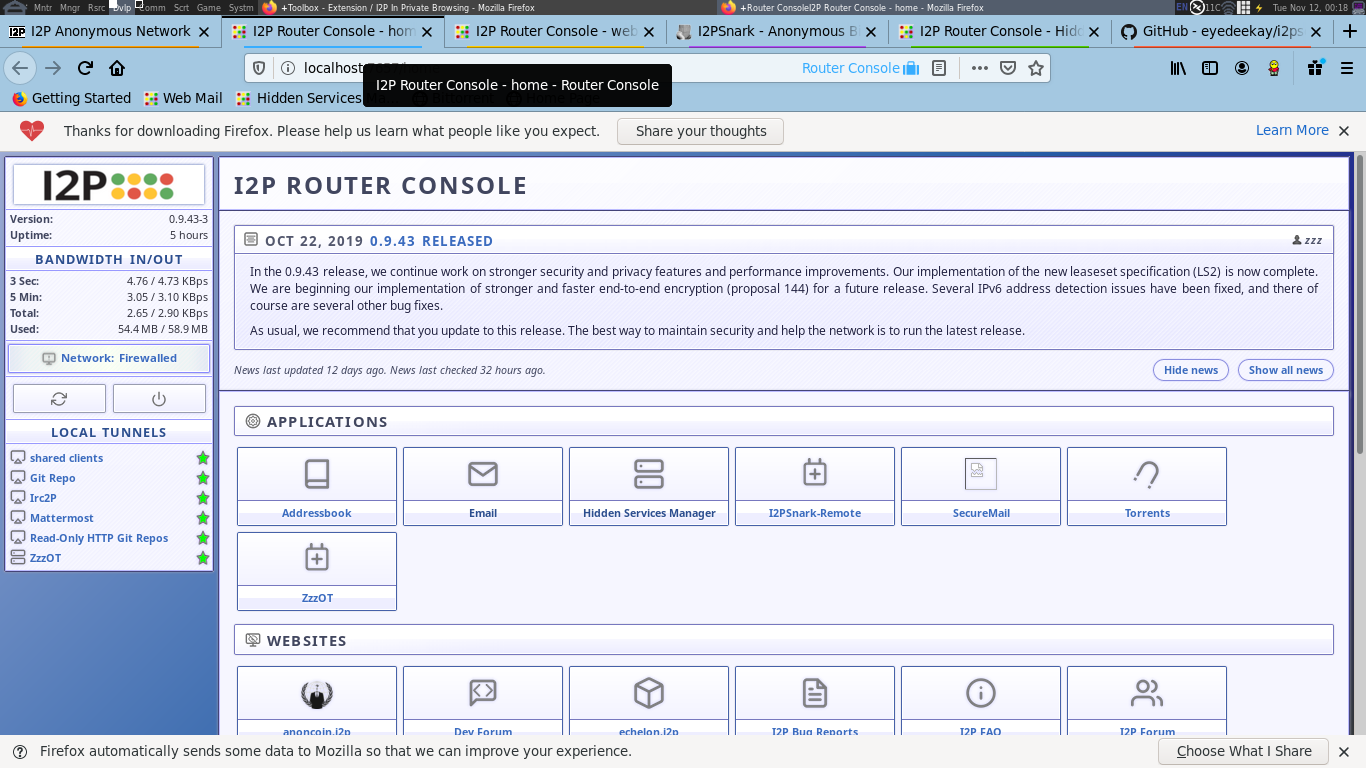Viewport: 1366px width, 768px height.
Task: Open the Firefox Library dropdown
Action: coord(1178,68)
